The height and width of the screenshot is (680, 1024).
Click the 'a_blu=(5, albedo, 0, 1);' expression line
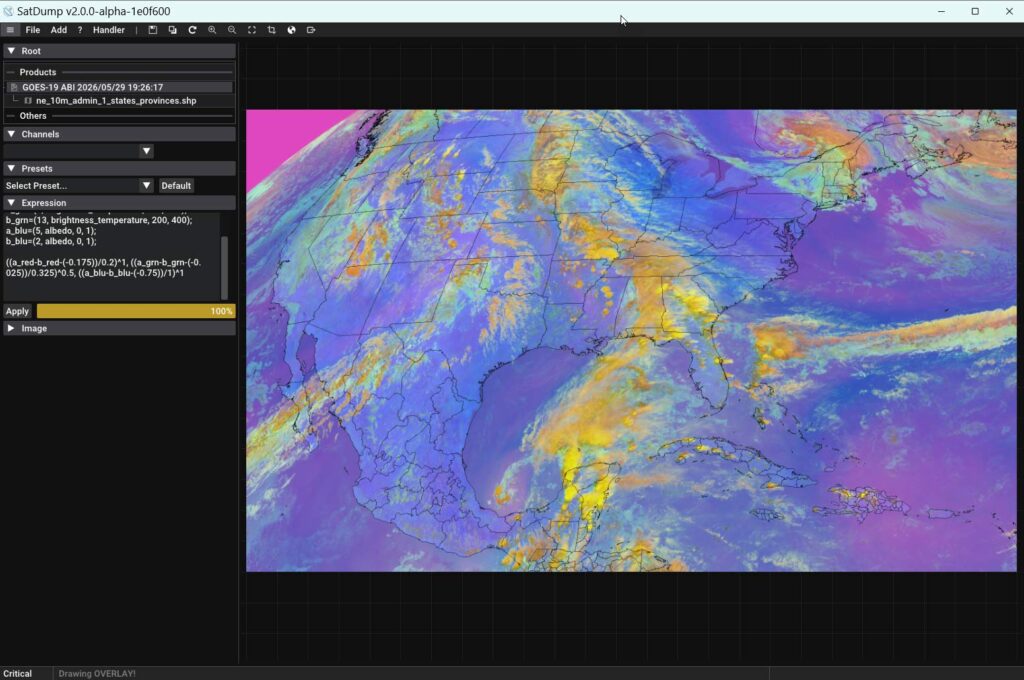pos(51,231)
